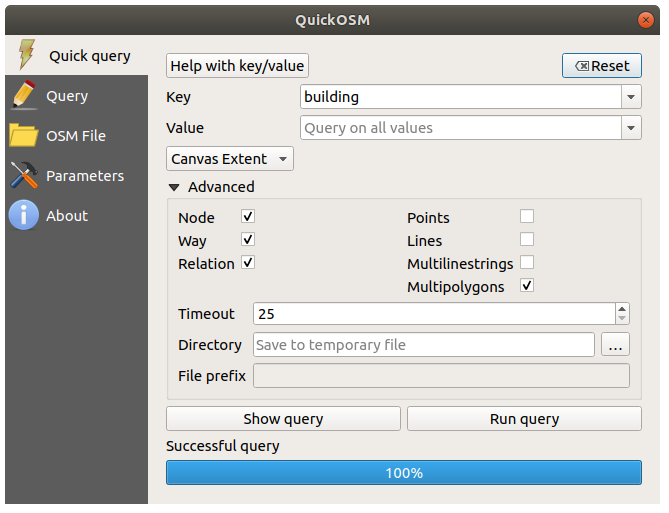
Task: Click the Reset button
Action: click(602, 66)
